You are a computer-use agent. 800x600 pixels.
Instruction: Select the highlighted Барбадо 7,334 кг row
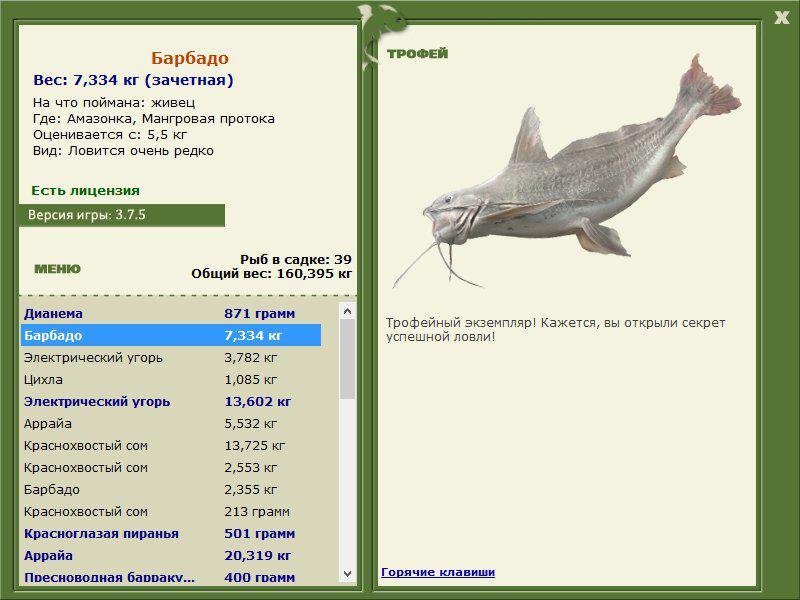(x=171, y=335)
